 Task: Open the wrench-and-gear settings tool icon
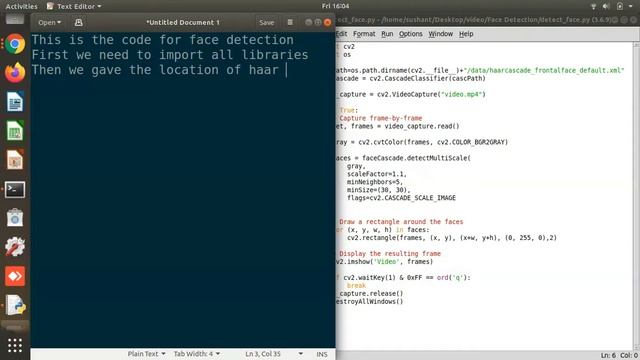[15, 247]
